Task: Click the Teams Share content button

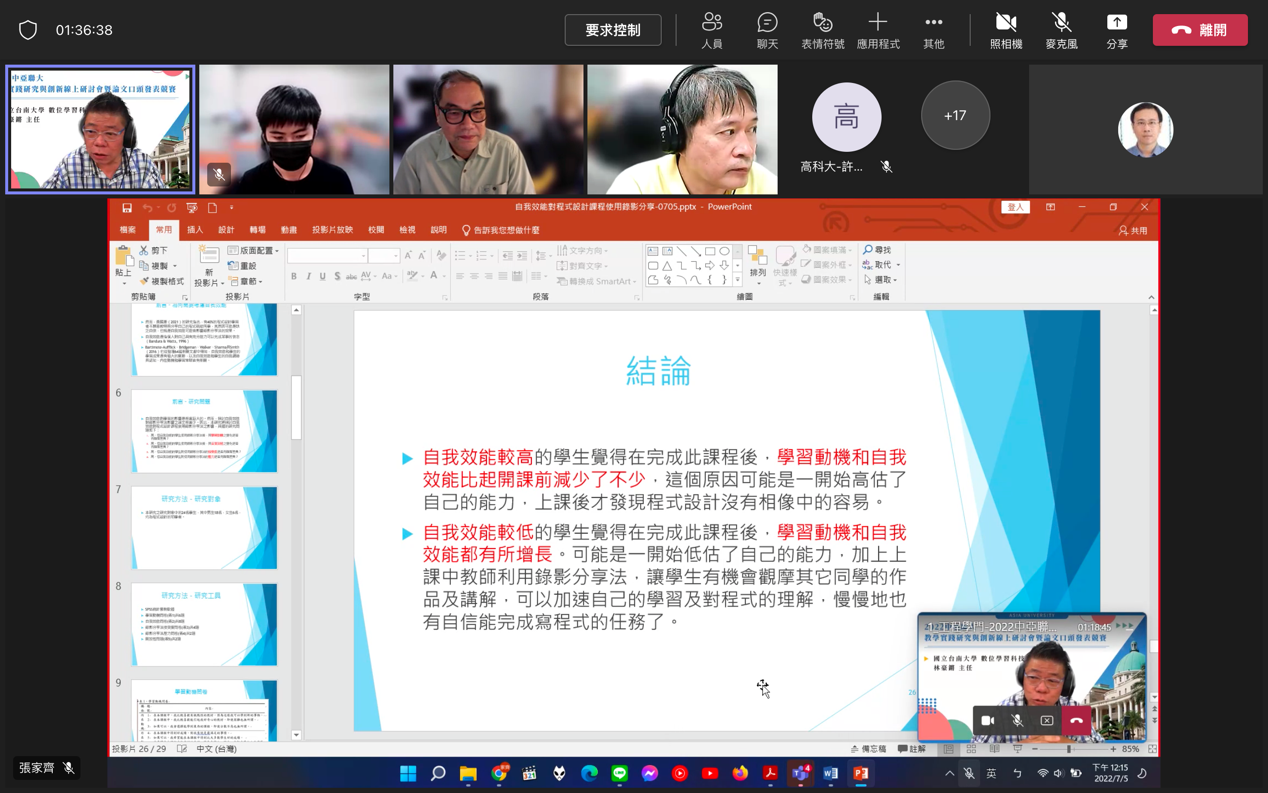Action: coord(1117,30)
